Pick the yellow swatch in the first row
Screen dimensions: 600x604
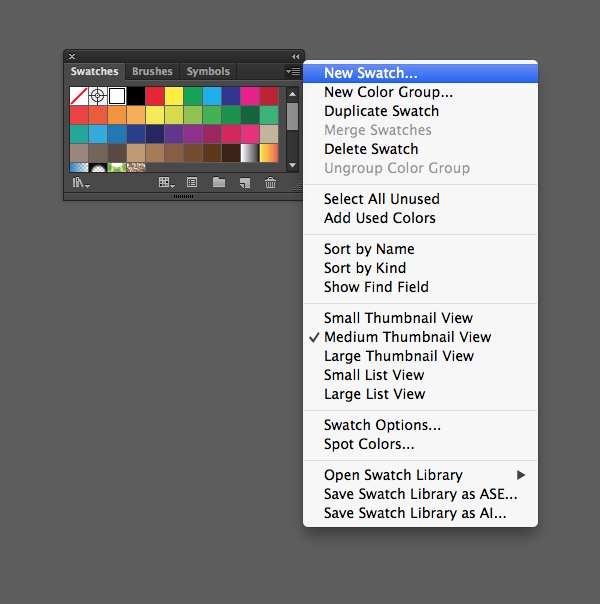[174, 96]
